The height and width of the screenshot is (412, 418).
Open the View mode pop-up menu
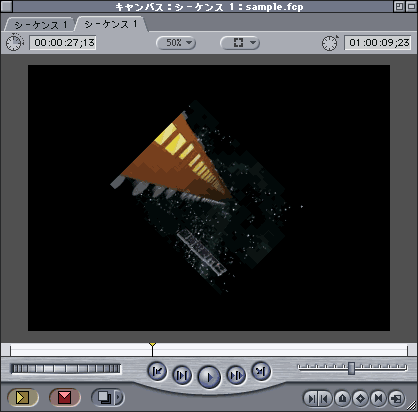point(240,43)
